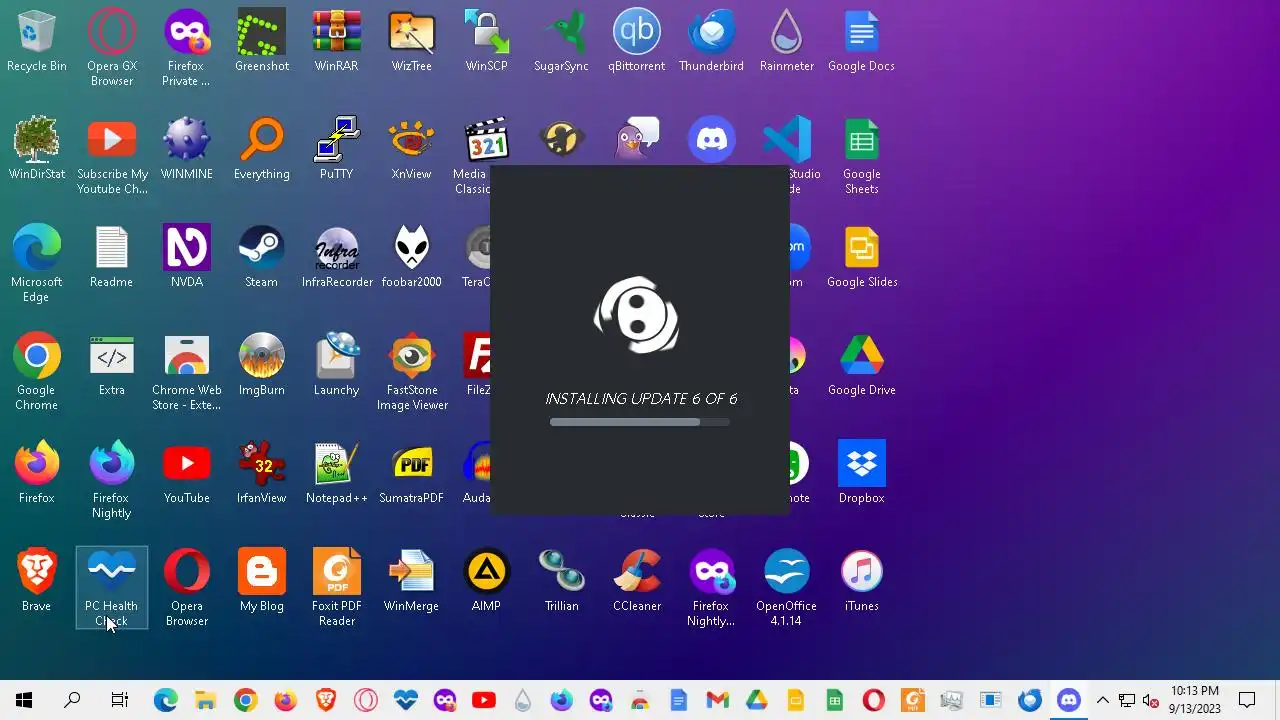Select the Google Sheets desktop shortcut

(861, 156)
